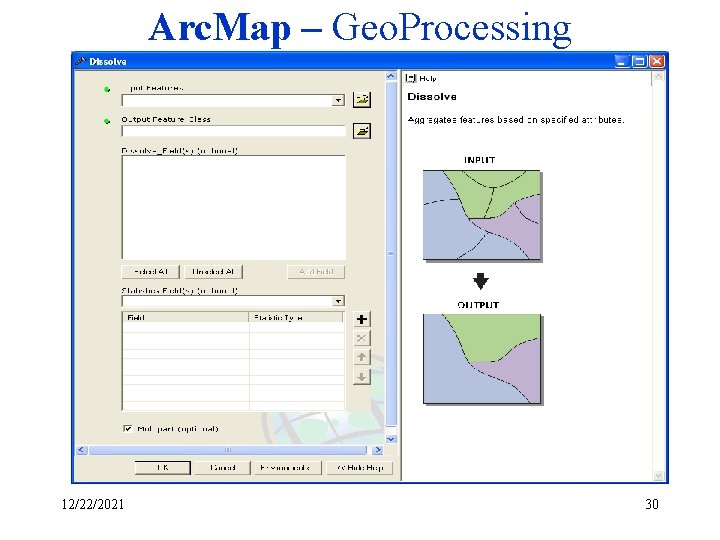Move statistics row up arrow icon
This screenshot has width=720, height=540.
361,357
